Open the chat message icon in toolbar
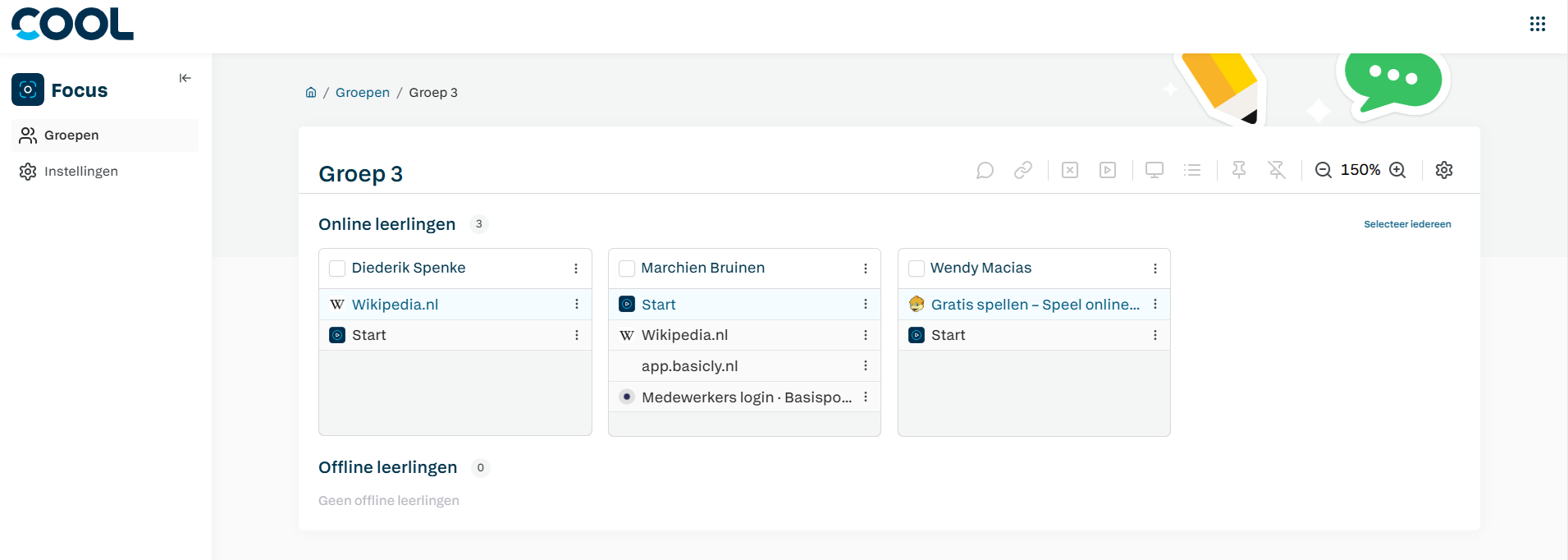Image resolution: width=1568 pixels, height=560 pixels. click(985, 170)
